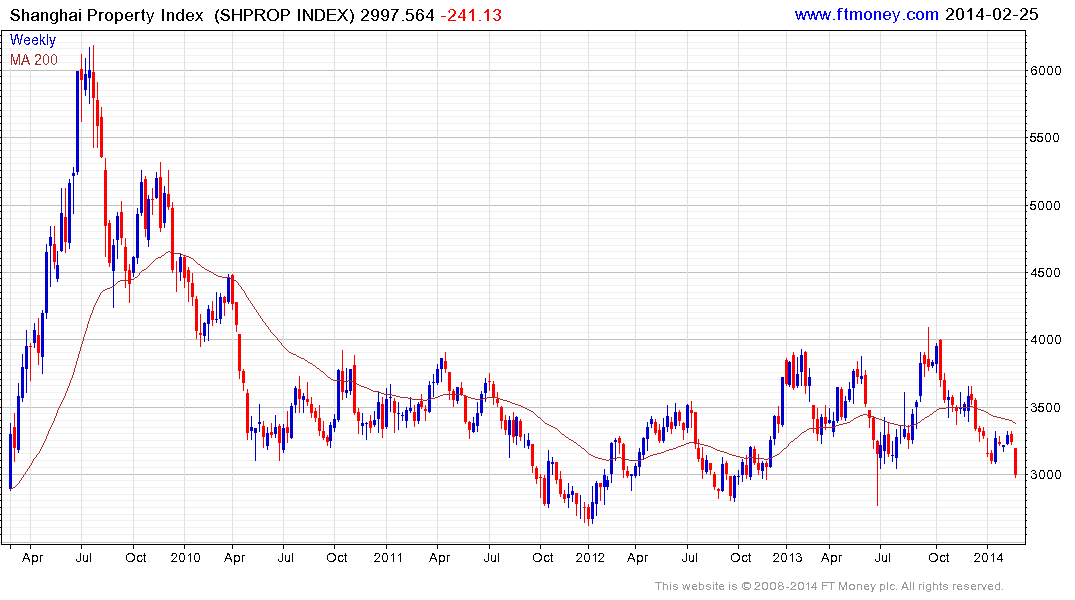Image resolution: width=1075 pixels, height=600 pixels.
Task: Click the 3500 price axis label
Action: click(x=1045, y=408)
